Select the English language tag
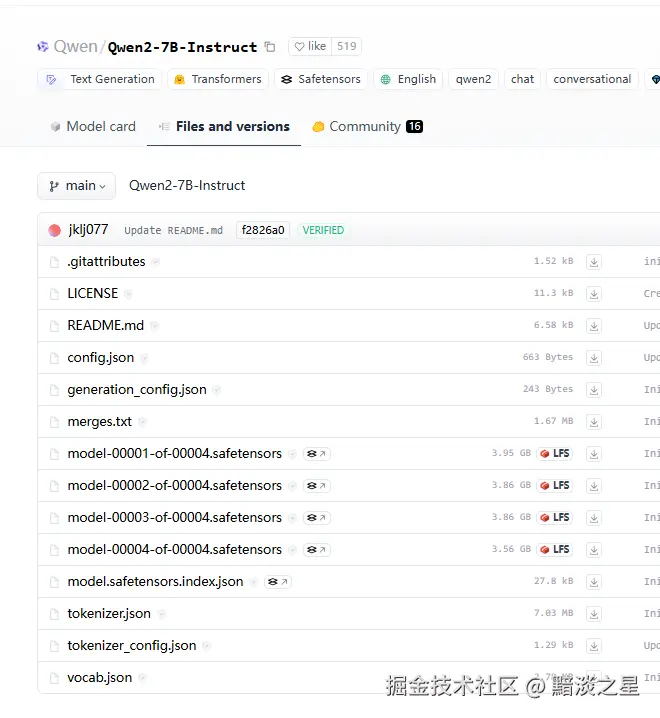The height and width of the screenshot is (718, 660). tap(408, 79)
